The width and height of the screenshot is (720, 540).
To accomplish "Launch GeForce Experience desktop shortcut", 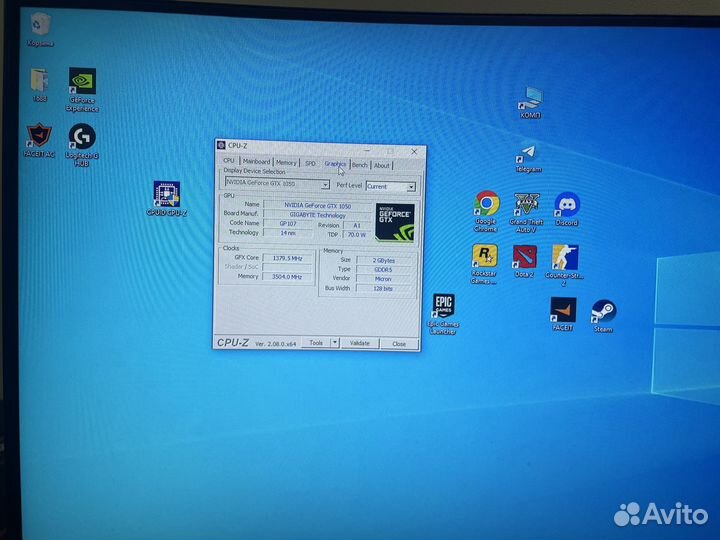I will (82, 90).
